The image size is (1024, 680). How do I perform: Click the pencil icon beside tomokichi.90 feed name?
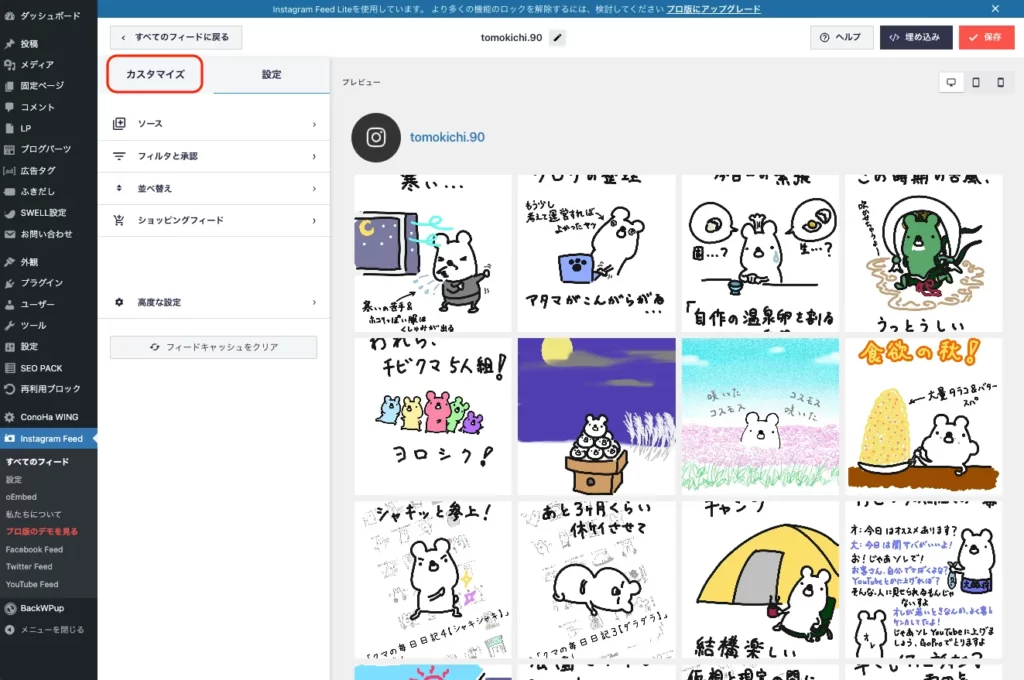coord(557,37)
